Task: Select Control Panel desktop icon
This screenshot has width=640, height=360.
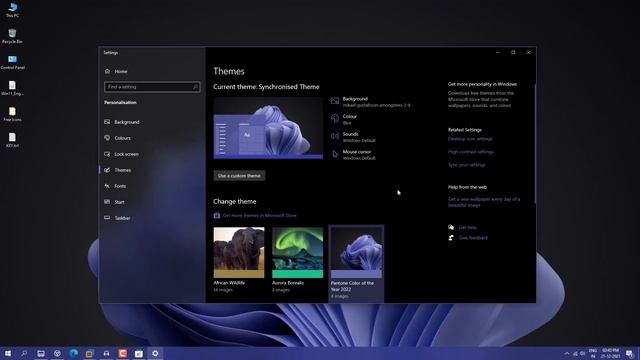Action: coord(12,62)
